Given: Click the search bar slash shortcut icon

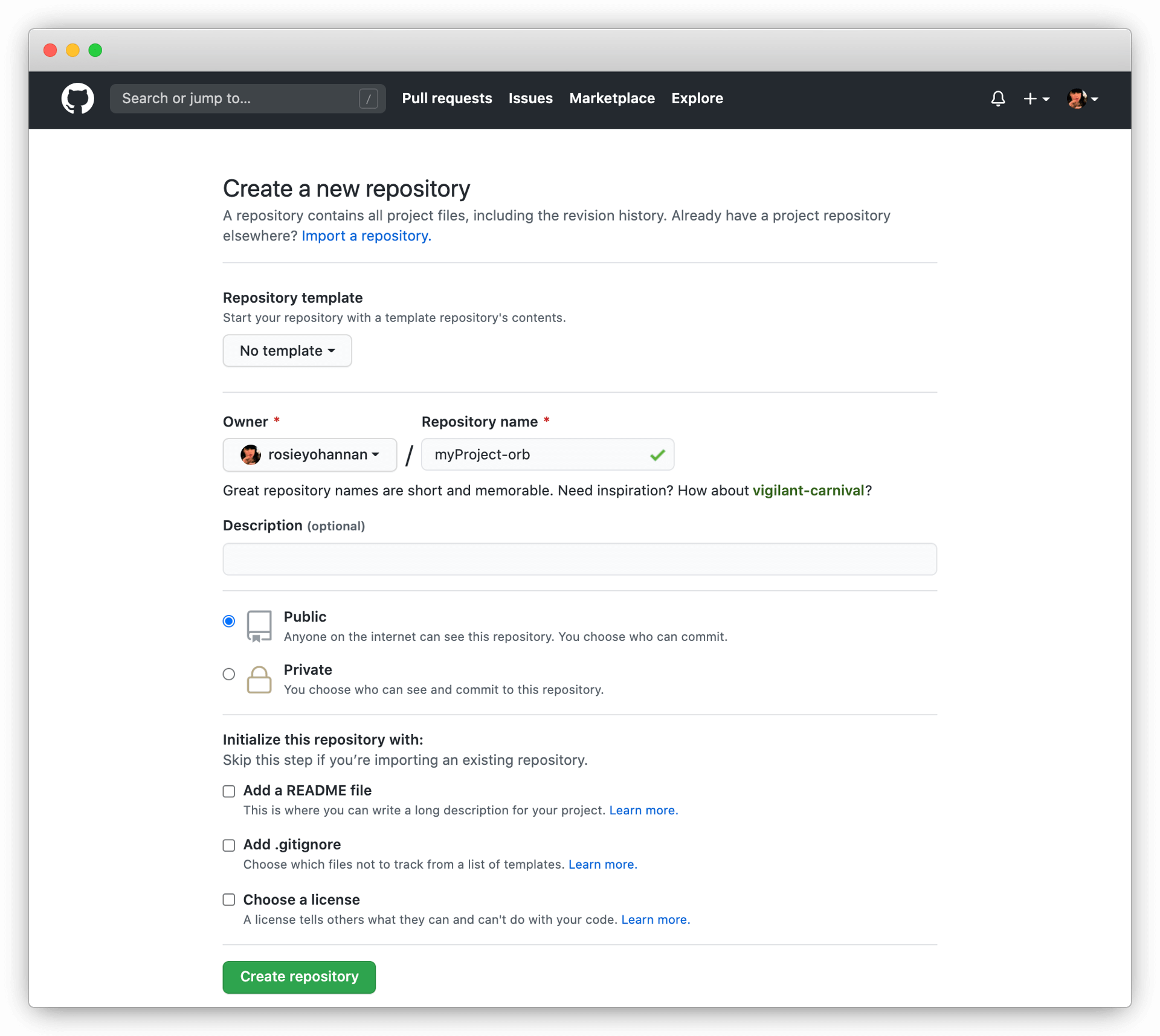Looking at the screenshot, I should (369, 98).
